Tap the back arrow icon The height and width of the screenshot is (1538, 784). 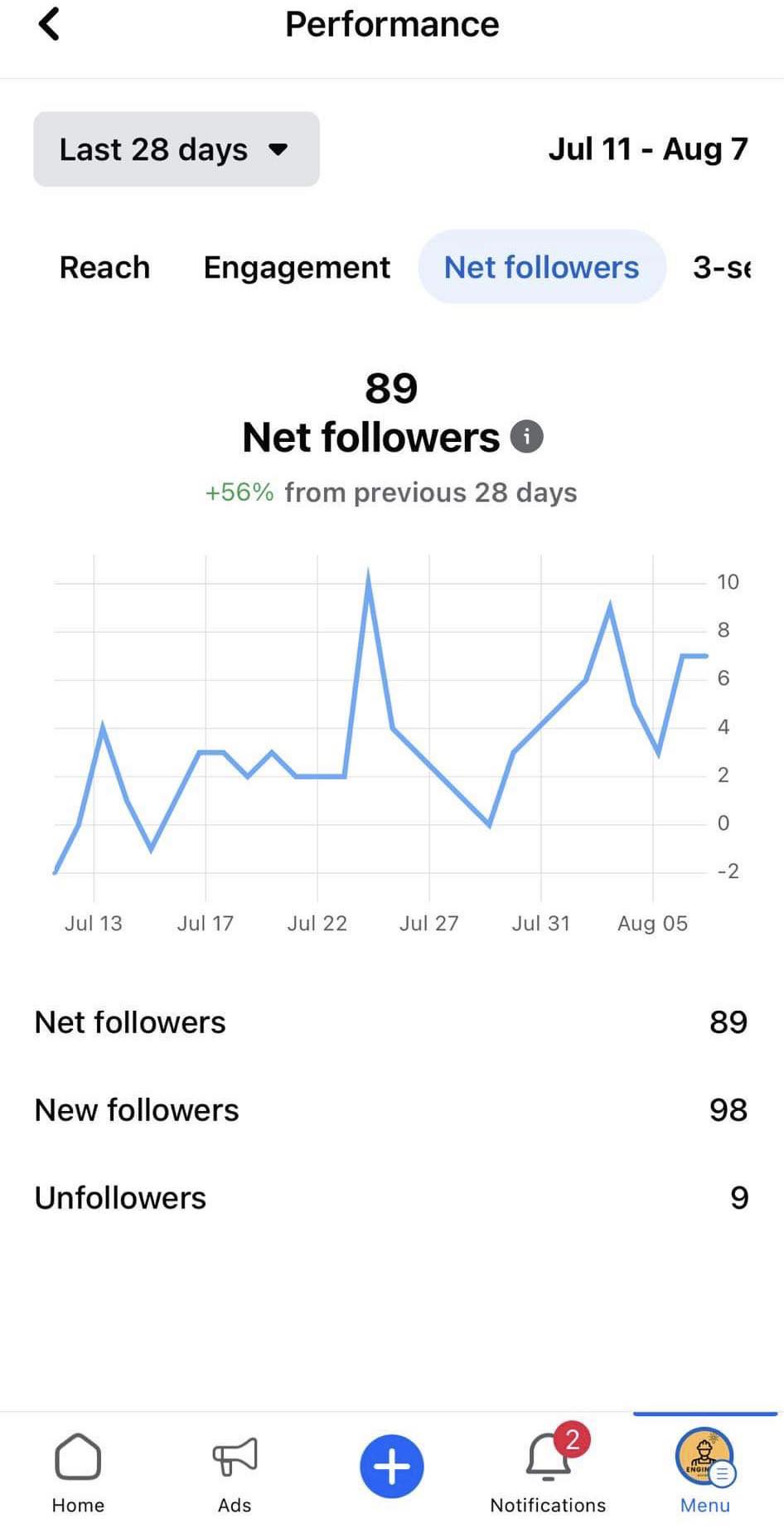tap(50, 24)
